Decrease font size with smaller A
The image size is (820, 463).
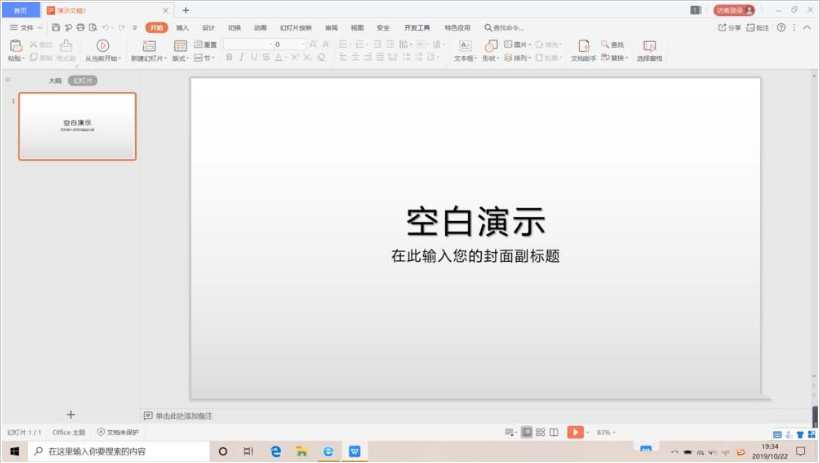pos(326,44)
